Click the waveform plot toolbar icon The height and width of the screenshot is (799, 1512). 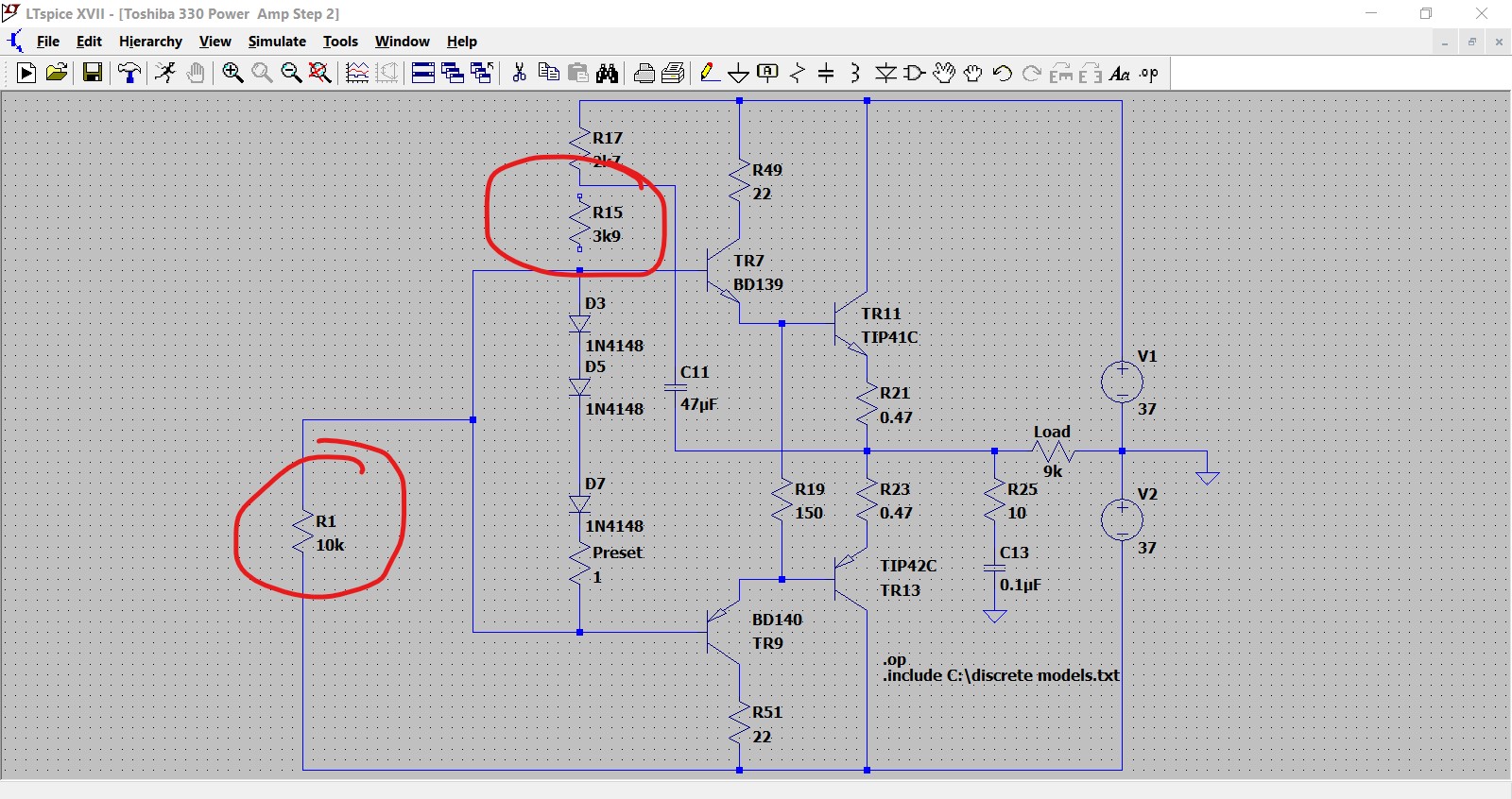point(357,73)
